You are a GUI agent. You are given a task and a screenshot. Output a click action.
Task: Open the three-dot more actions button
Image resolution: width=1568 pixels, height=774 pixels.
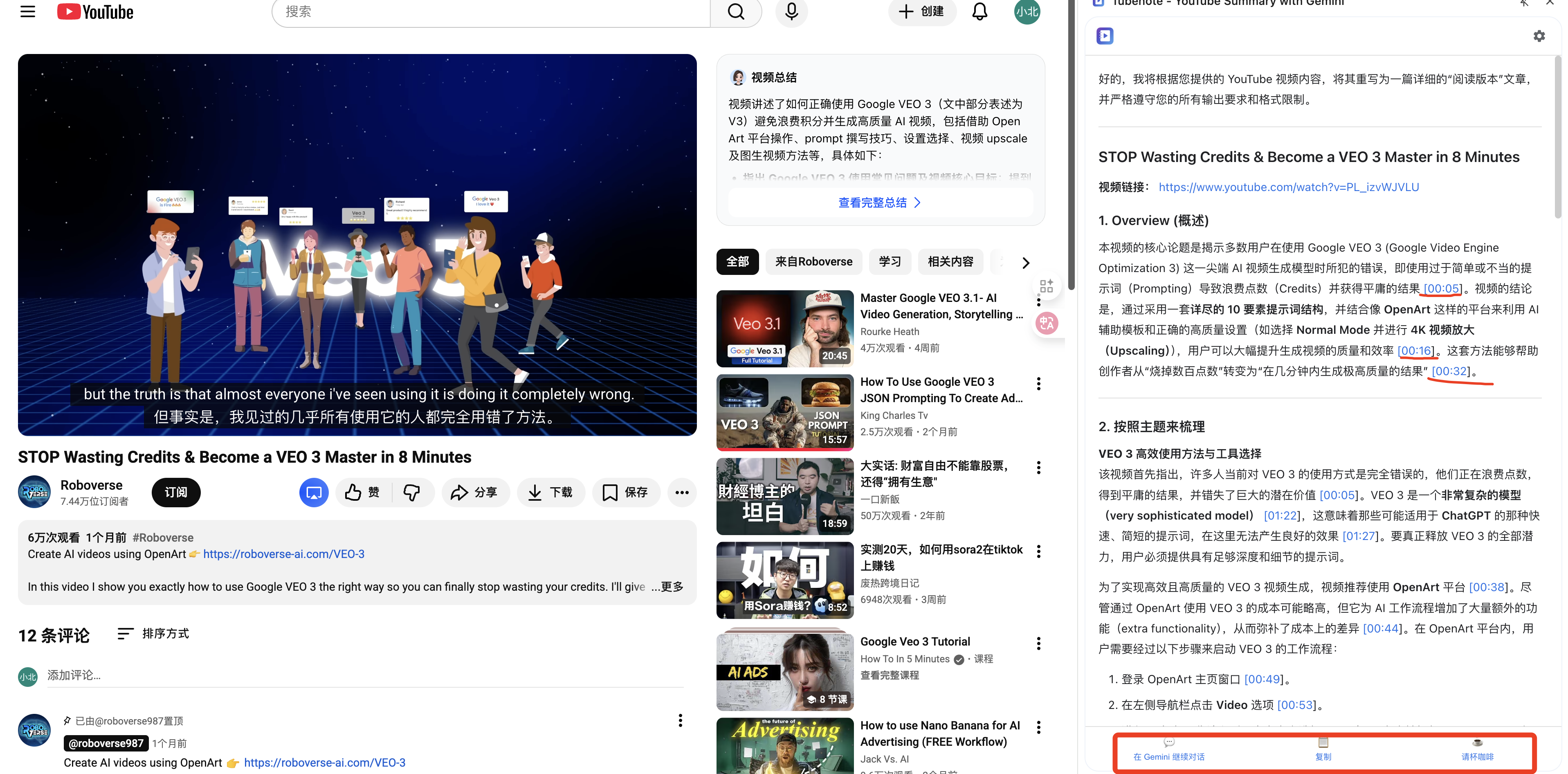tap(682, 492)
